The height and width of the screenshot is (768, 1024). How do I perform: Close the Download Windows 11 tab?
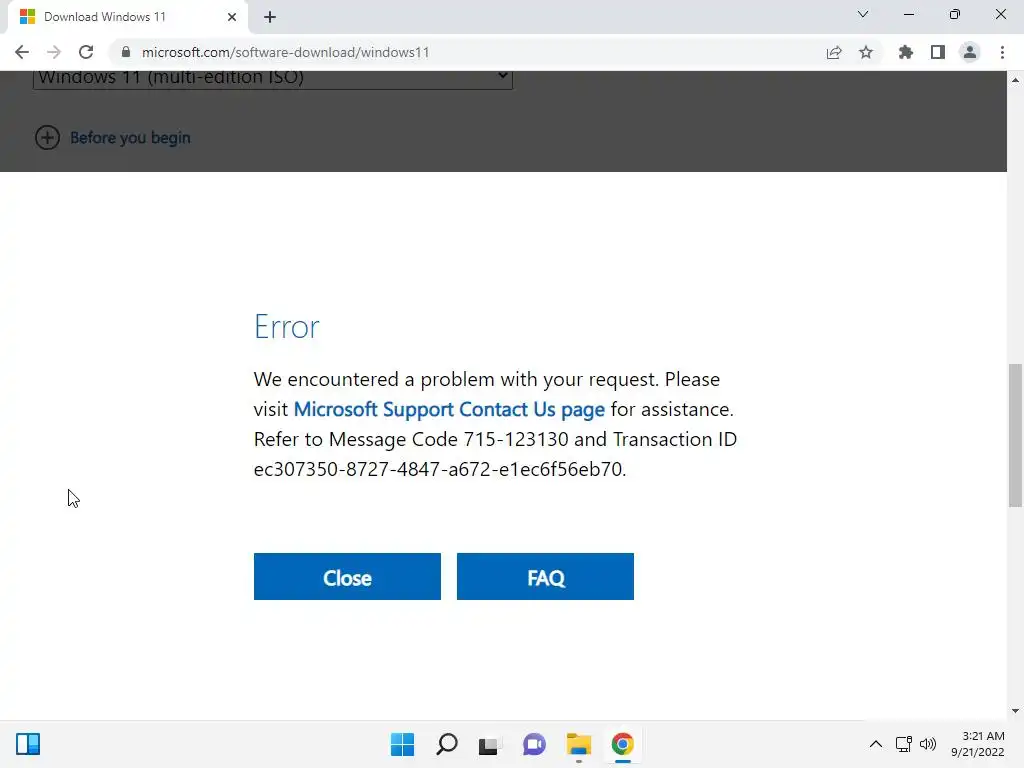click(x=232, y=17)
